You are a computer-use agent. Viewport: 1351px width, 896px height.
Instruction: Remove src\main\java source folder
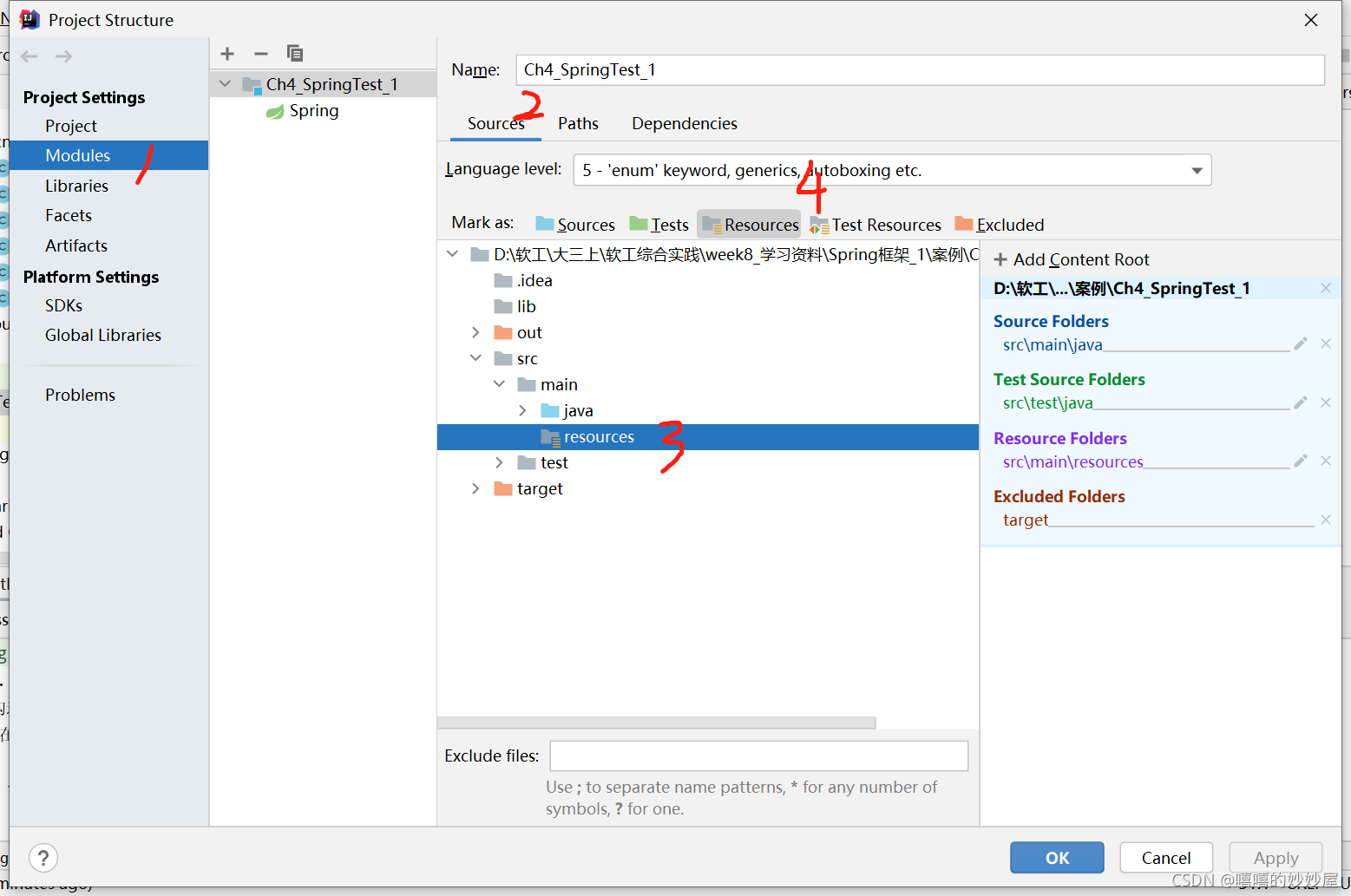pos(1326,344)
